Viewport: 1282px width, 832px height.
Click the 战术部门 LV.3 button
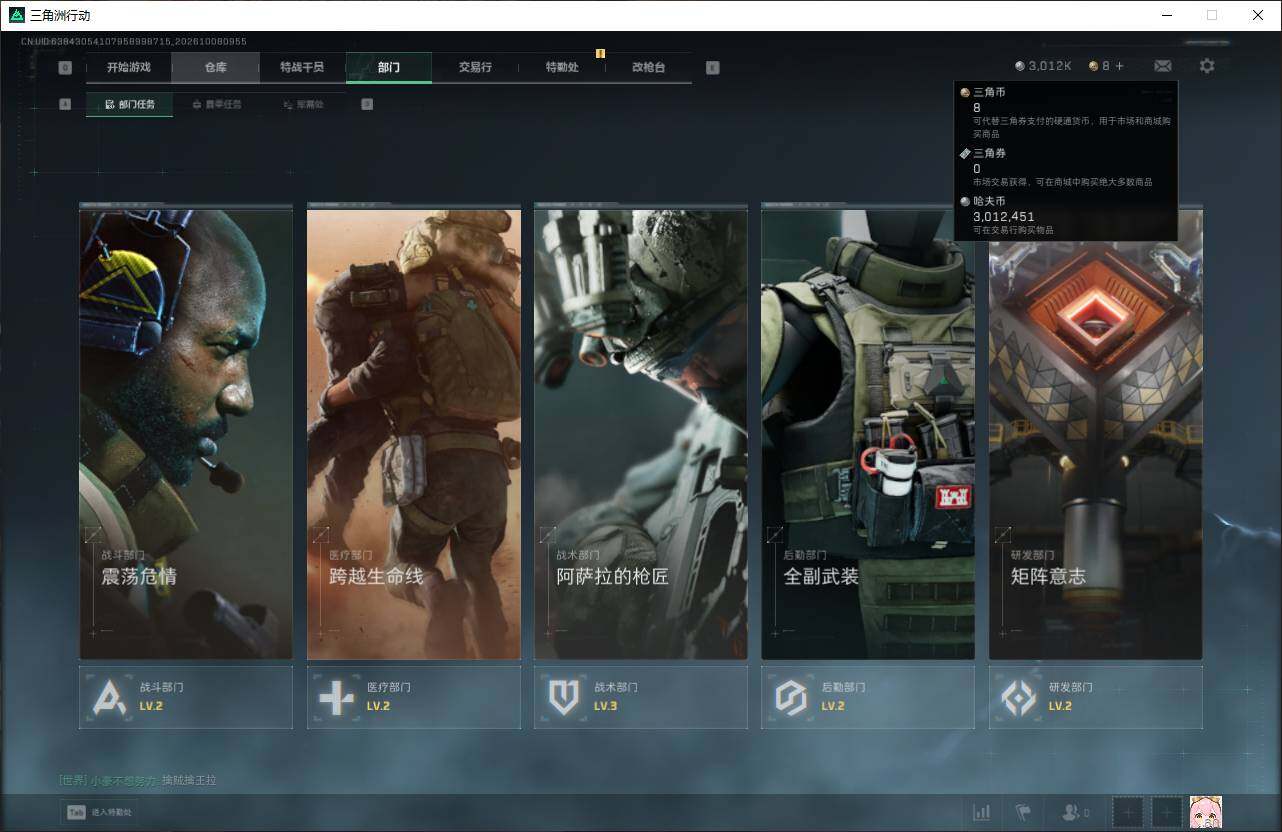click(x=641, y=697)
